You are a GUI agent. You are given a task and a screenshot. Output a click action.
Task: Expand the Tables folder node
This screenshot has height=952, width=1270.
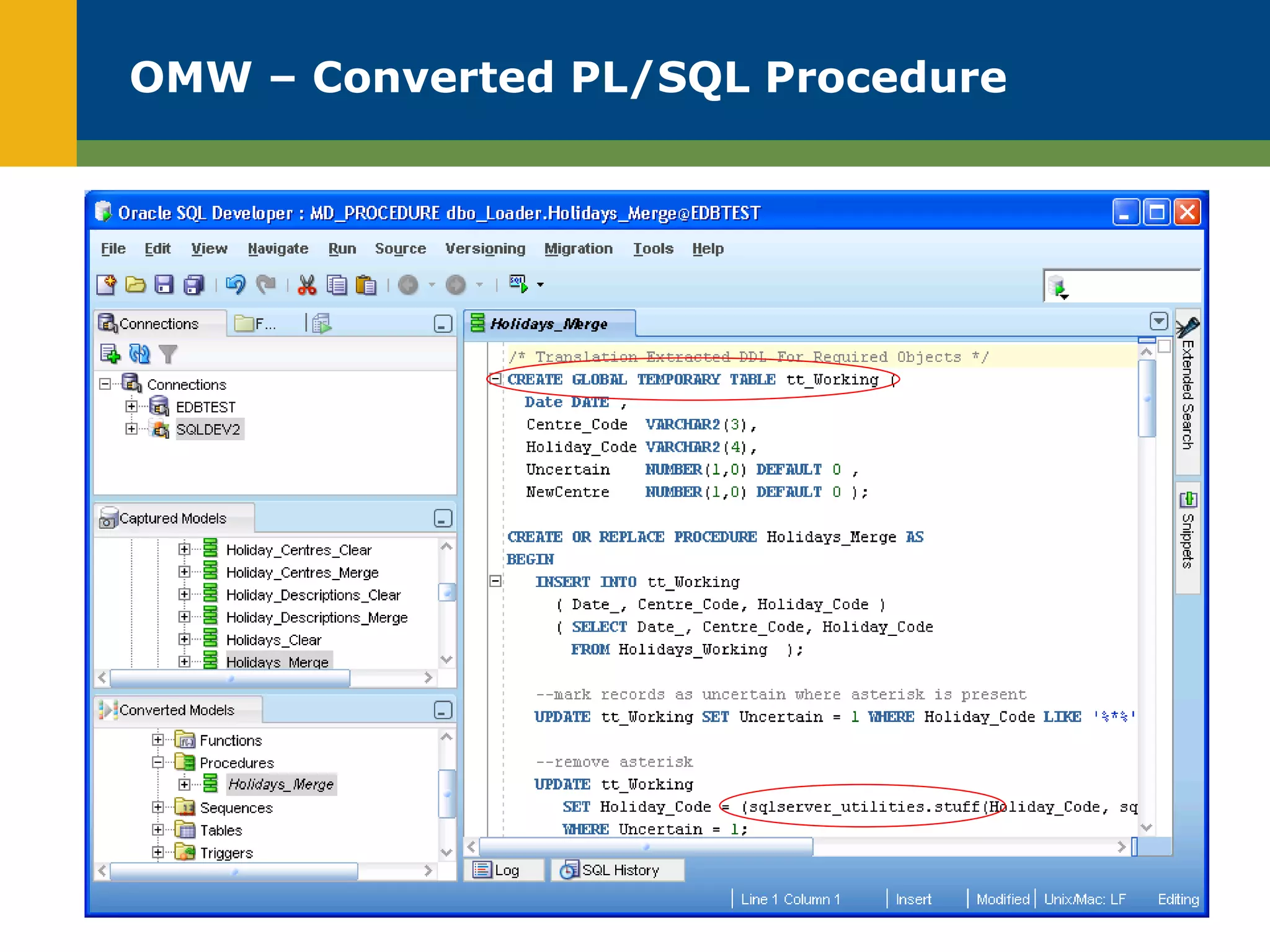tap(158, 830)
